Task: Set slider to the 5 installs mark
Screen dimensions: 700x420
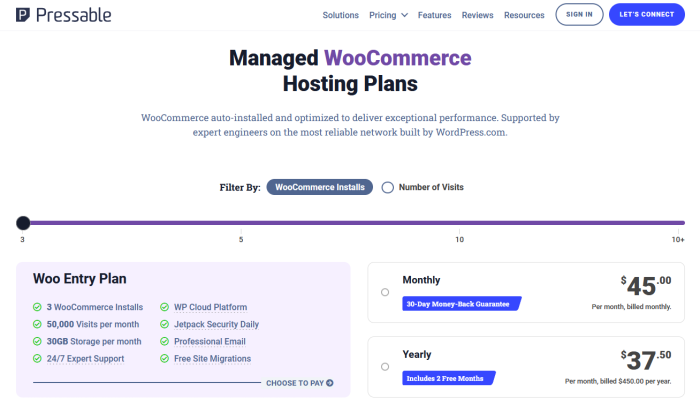Action: pos(241,239)
